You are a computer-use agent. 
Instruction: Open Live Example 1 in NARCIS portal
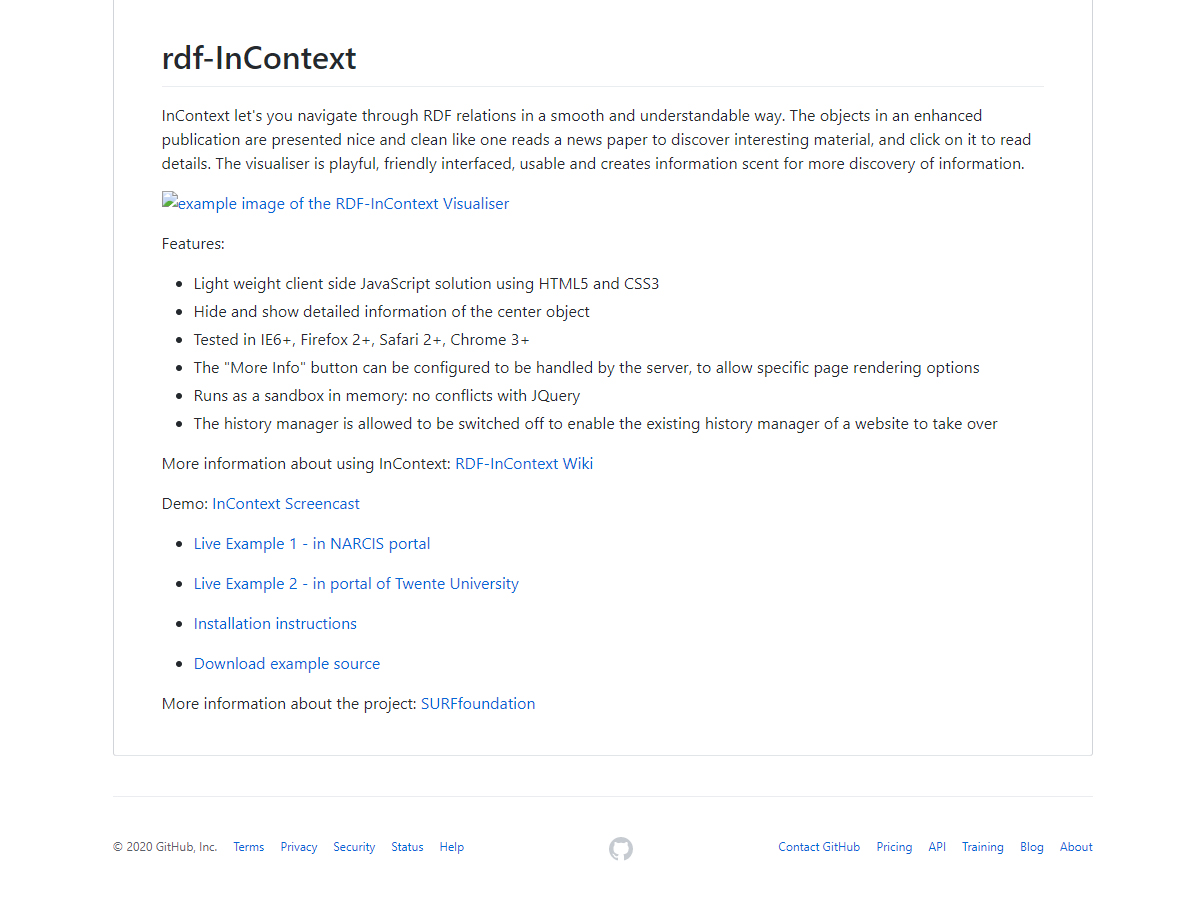pyautogui.click(x=312, y=544)
